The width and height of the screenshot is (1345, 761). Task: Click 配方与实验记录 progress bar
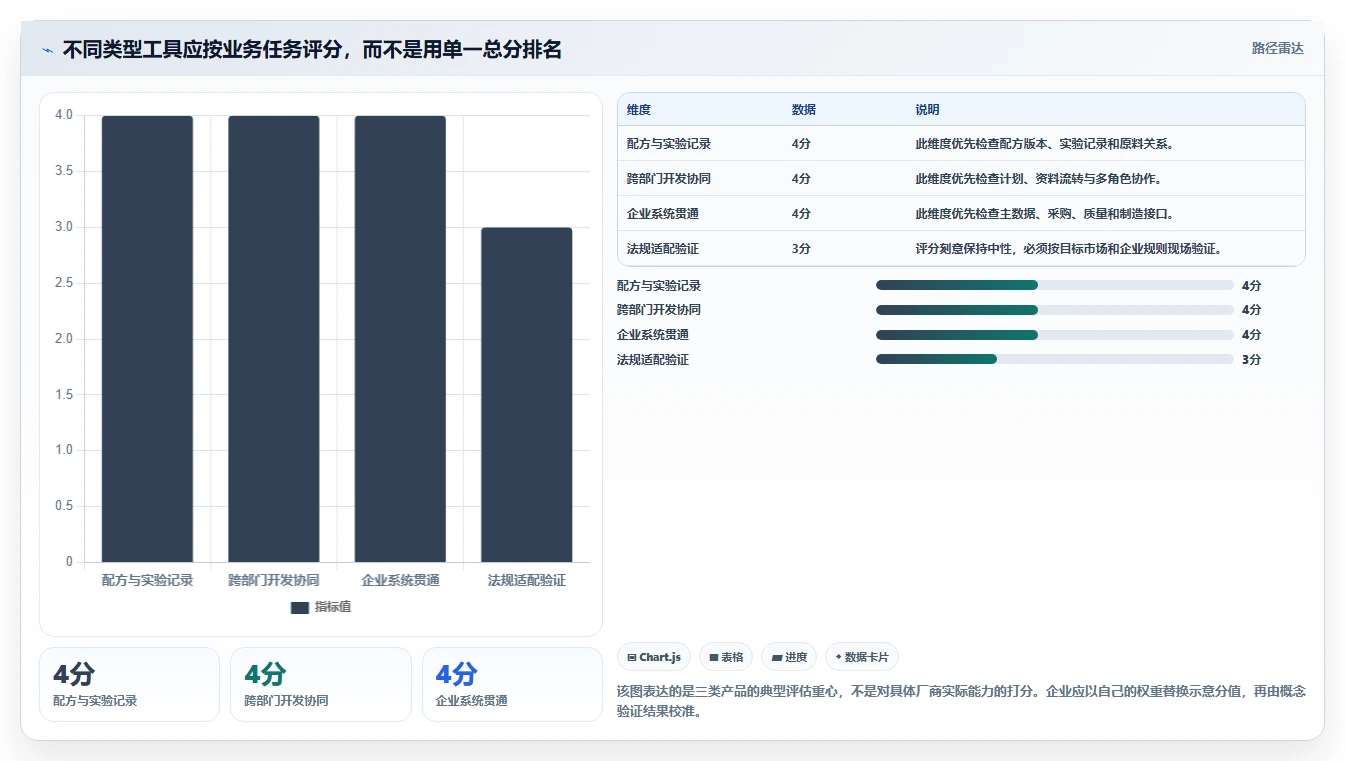point(1055,285)
